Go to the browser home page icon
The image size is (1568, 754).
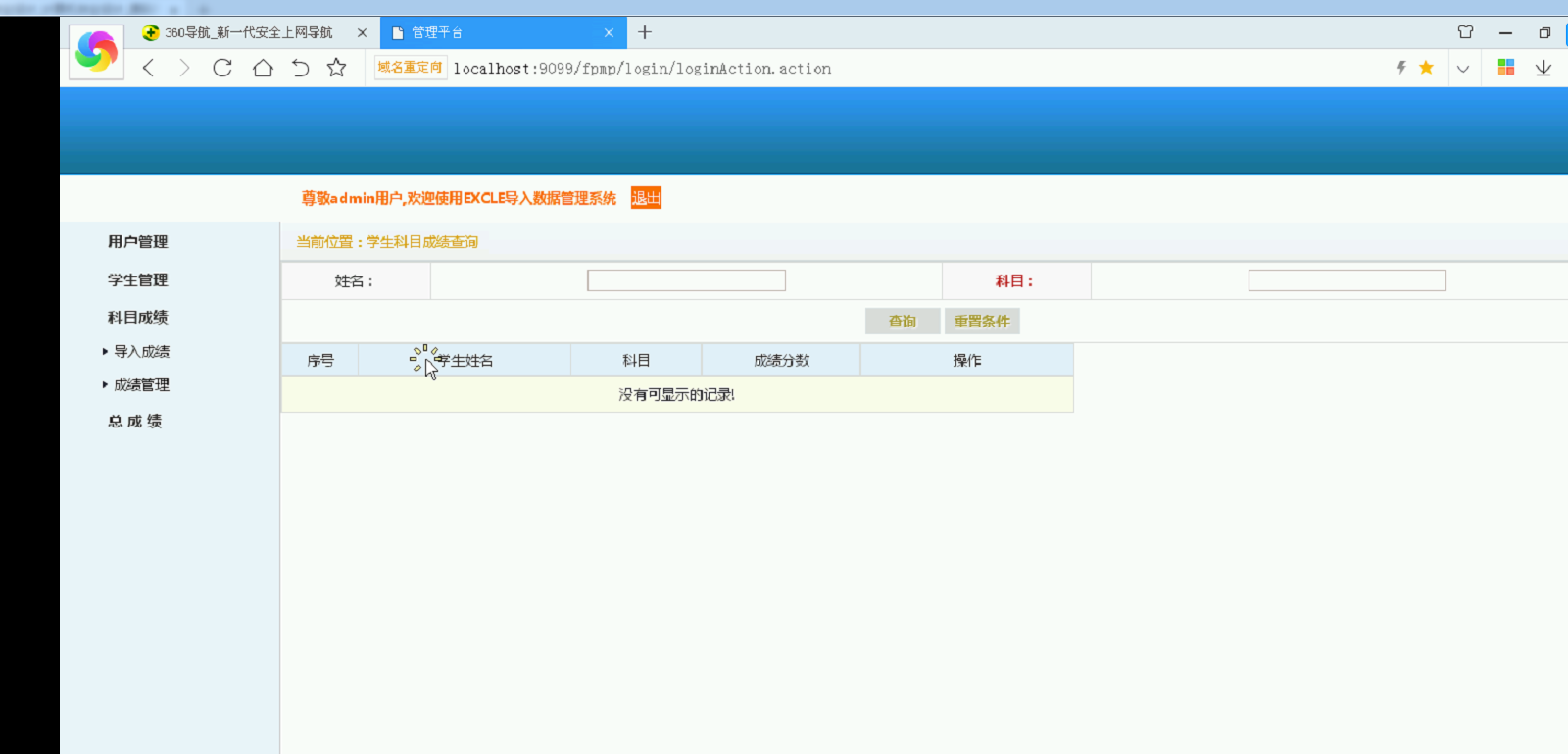263,68
